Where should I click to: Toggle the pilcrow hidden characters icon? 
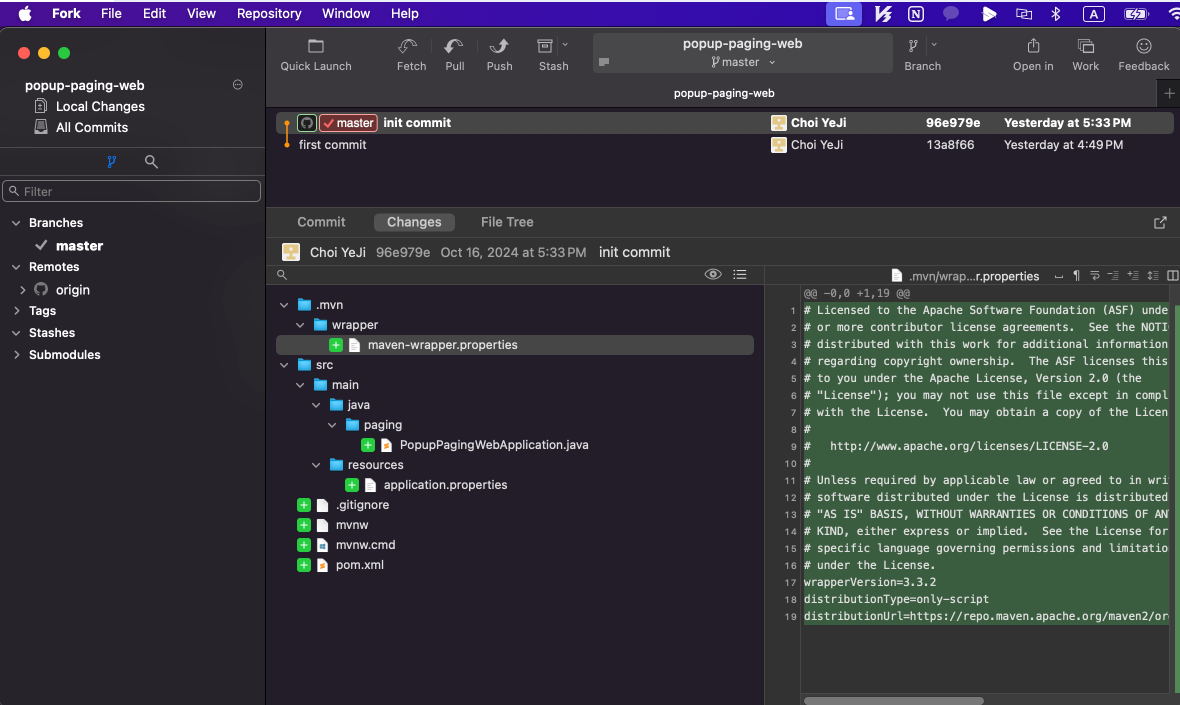click(1077, 275)
